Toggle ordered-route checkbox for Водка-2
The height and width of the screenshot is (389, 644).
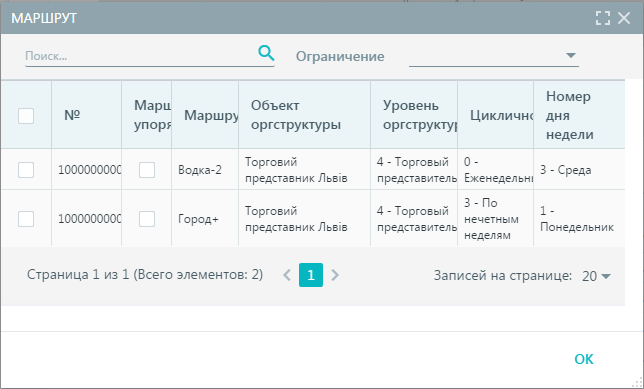(147, 170)
